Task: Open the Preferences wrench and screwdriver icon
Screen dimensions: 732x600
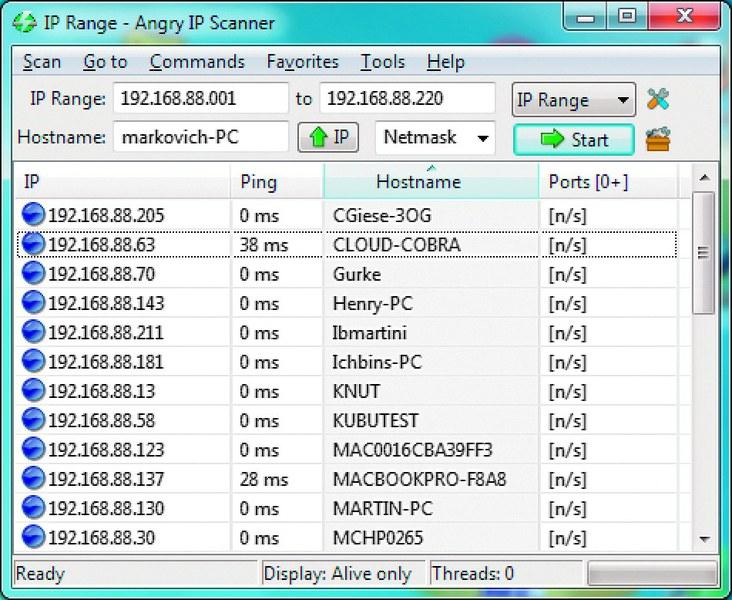Action: (657, 99)
